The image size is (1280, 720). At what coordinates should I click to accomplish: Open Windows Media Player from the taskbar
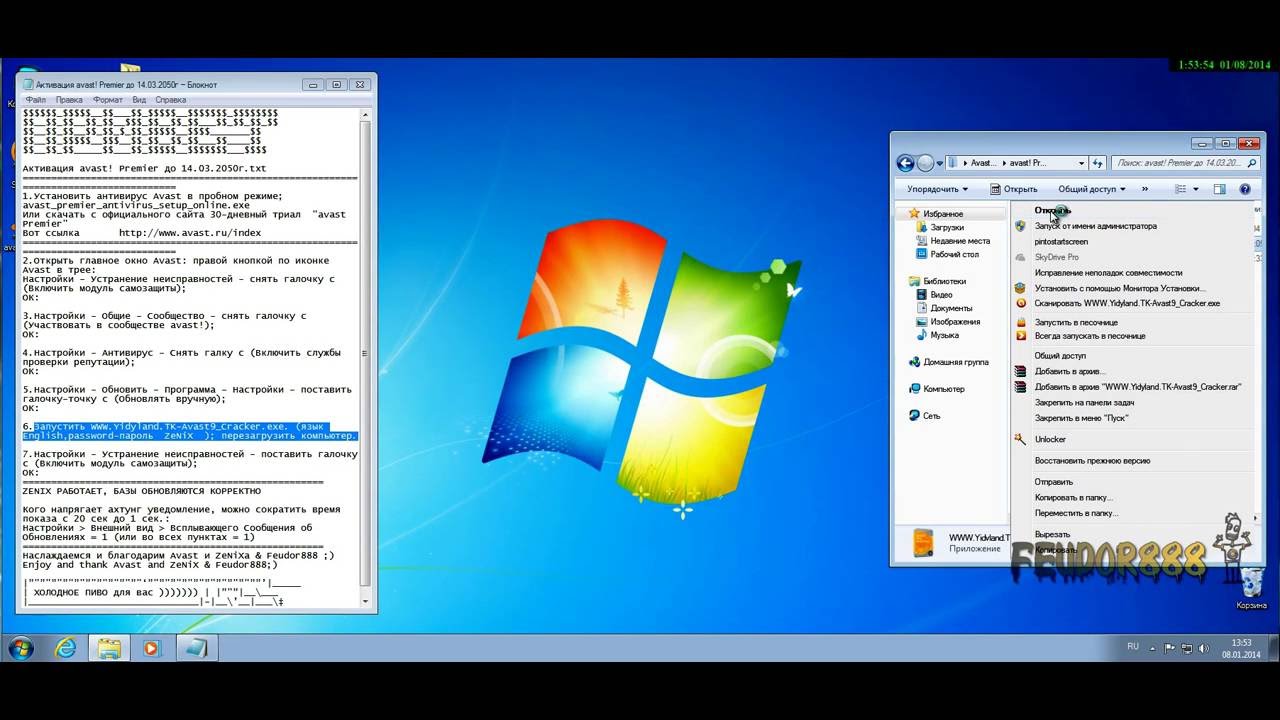pos(151,648)
